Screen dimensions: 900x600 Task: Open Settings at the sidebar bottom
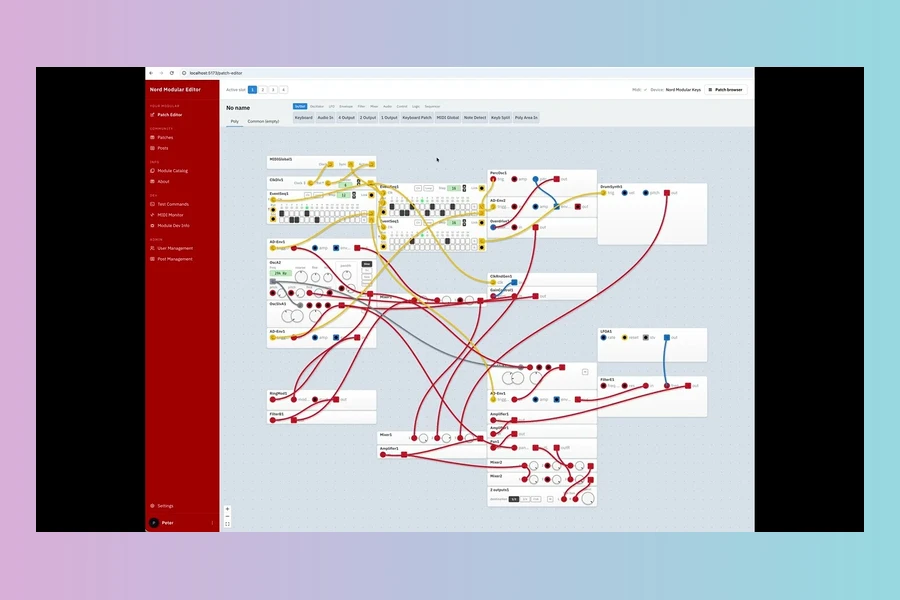click(x=165, y=506)
